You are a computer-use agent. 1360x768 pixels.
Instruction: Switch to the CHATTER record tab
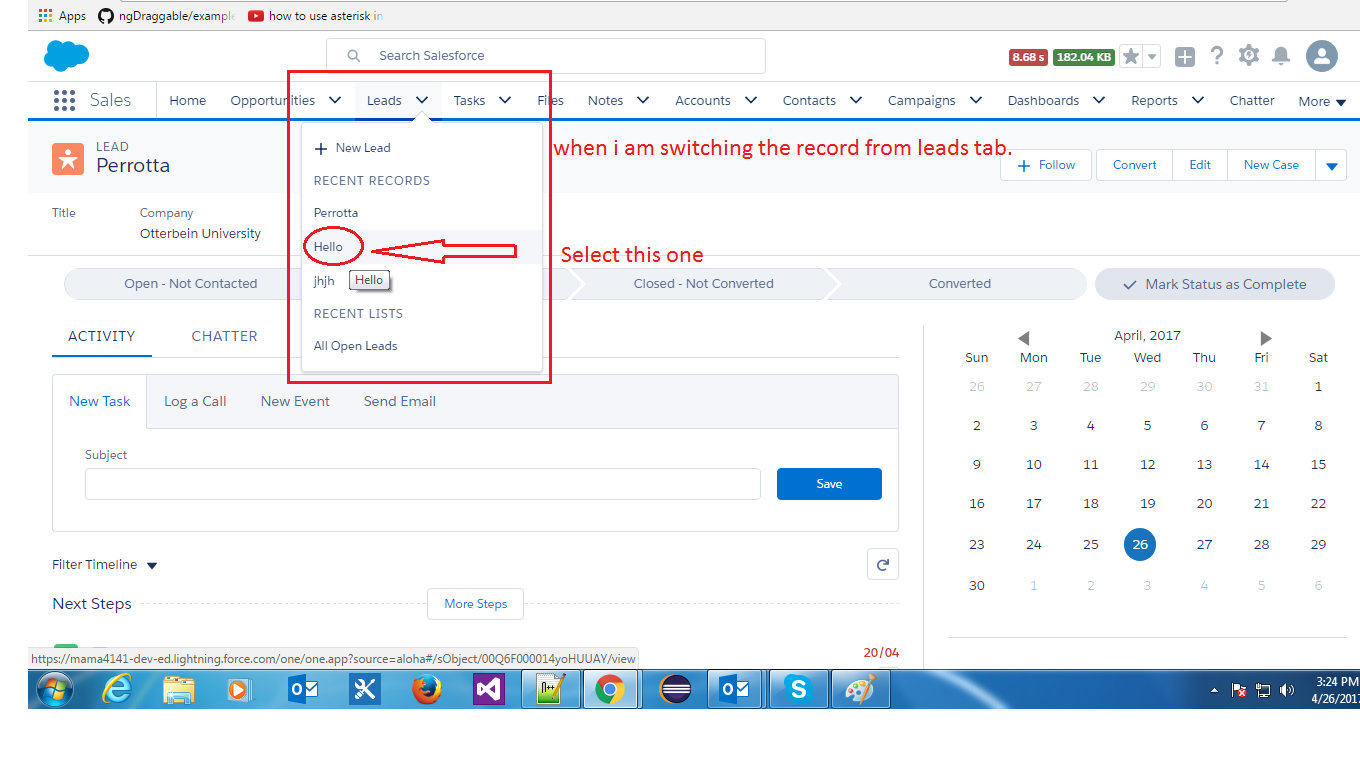coord(225,336)
